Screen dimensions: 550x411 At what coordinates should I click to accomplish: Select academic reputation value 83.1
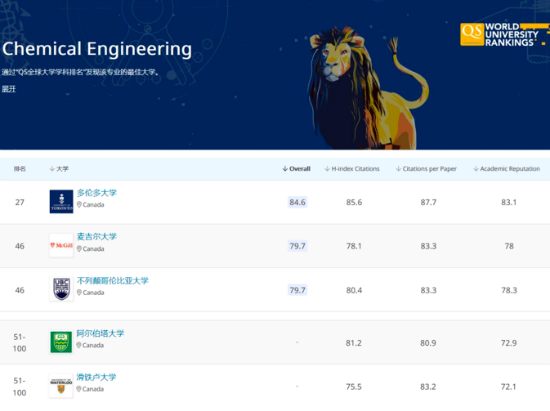point(509,202)
